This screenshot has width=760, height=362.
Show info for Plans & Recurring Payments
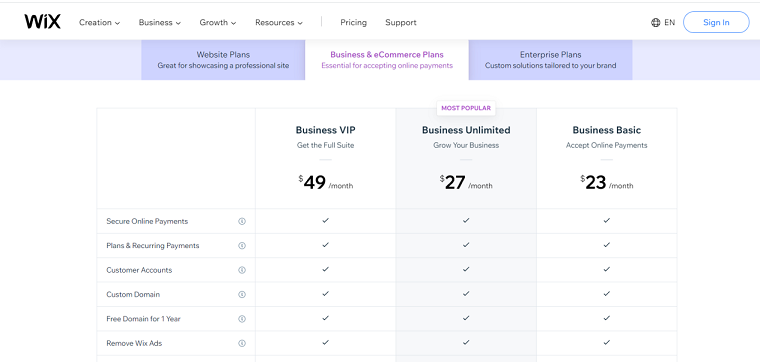tap(242, 246)
